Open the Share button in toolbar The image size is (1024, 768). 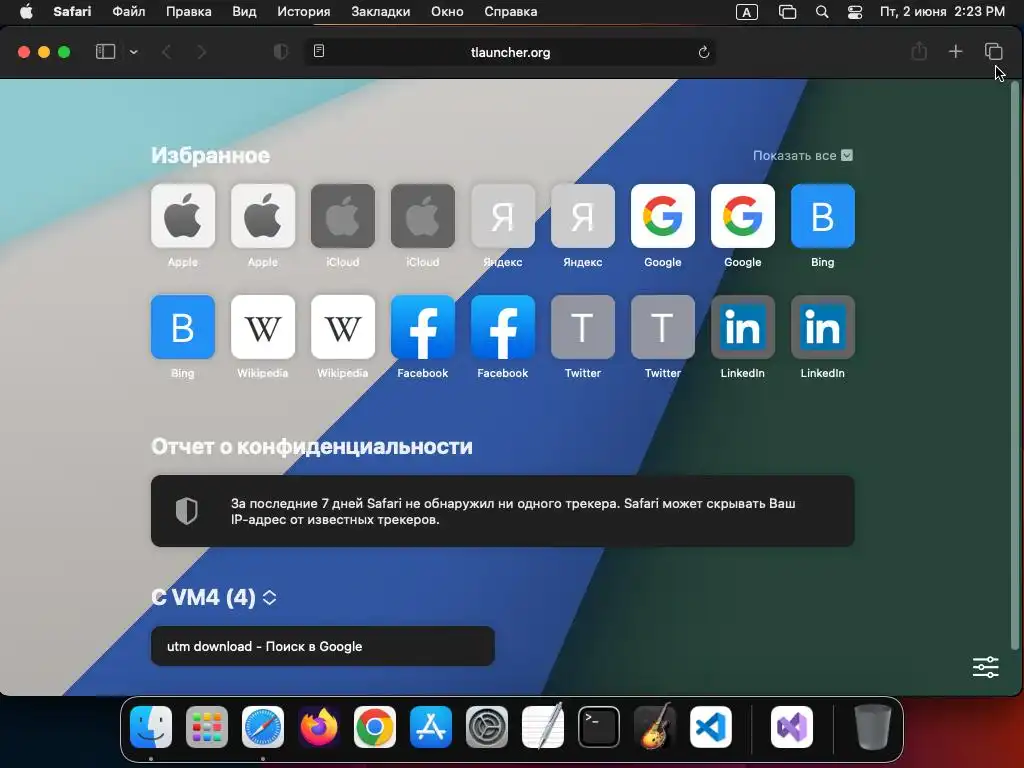pos(919,51)
